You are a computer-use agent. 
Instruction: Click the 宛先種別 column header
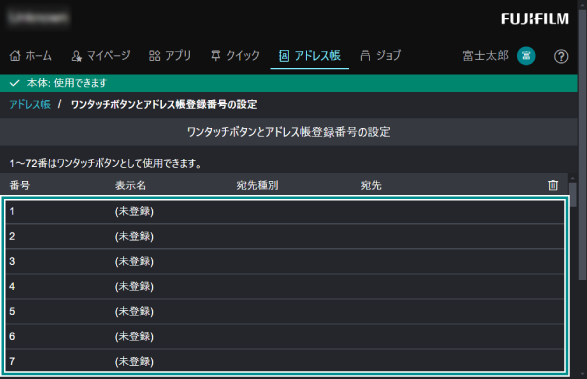pos(257,185)
